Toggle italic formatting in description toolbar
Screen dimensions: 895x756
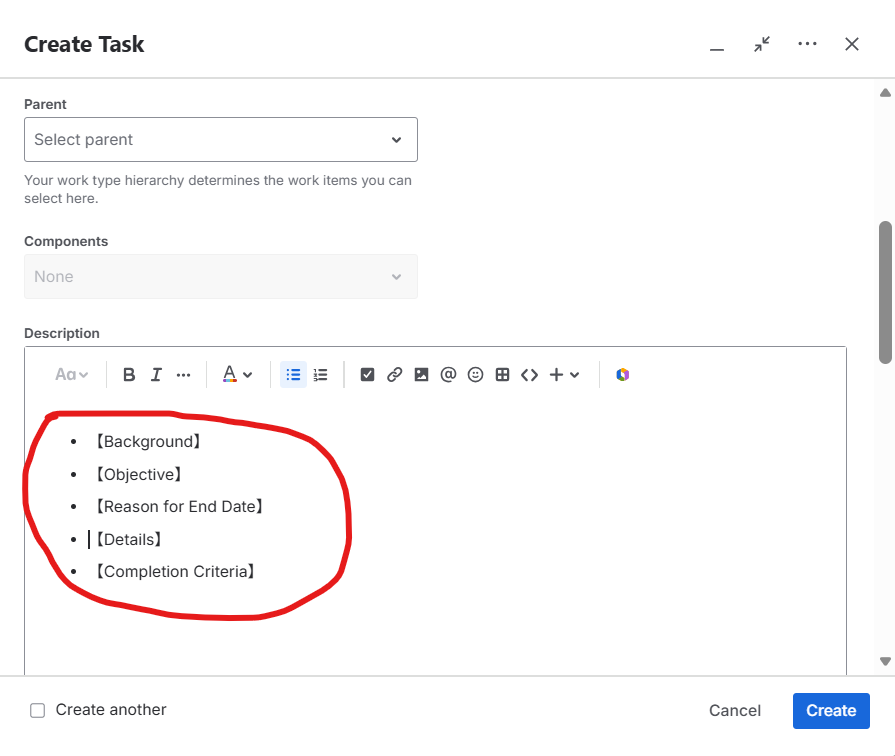tap(156, 375)
